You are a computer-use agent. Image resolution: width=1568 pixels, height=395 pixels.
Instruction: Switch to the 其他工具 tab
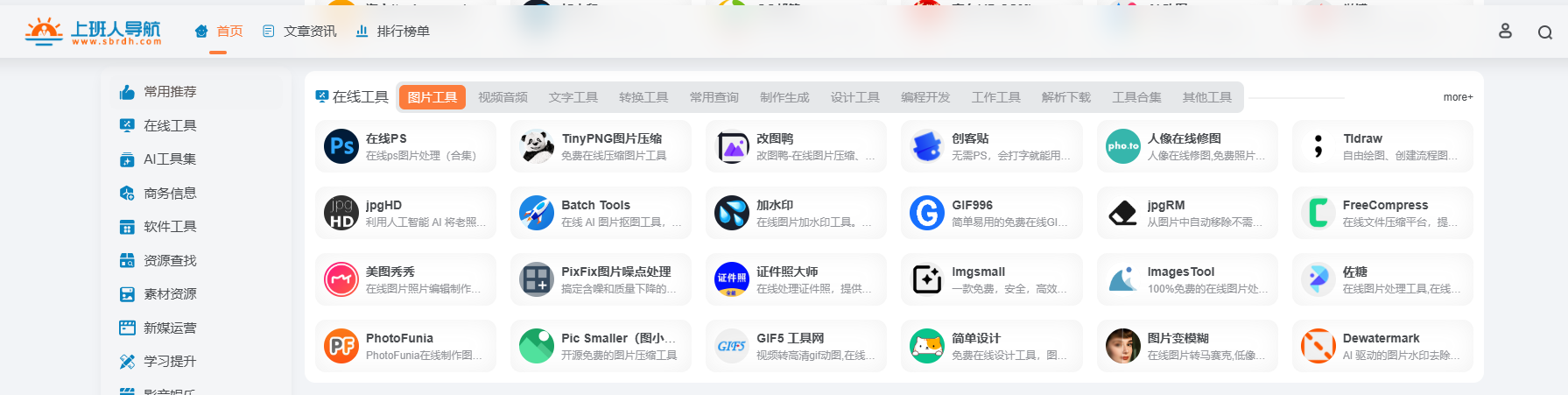(1207, 97)
